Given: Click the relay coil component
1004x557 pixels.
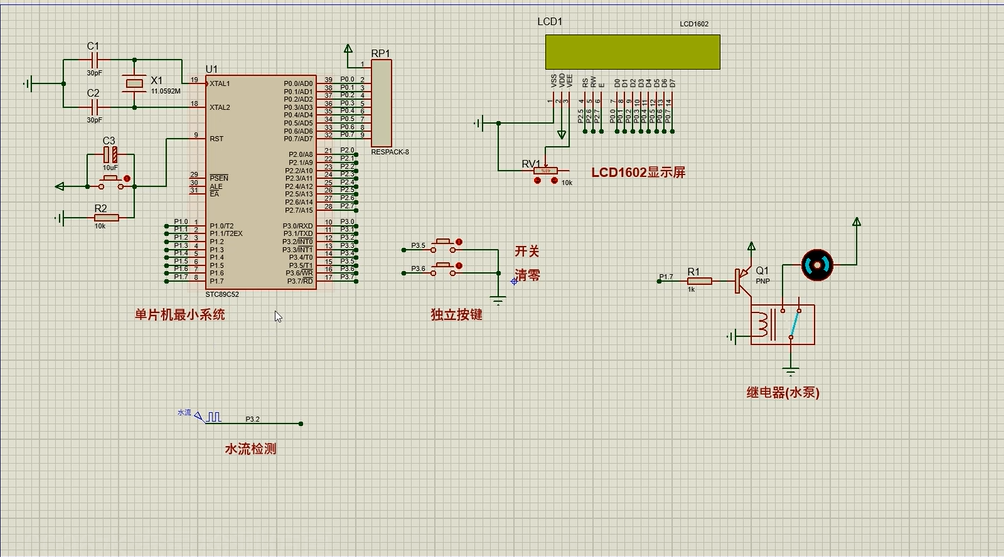Looking at the screenshot, I should pos(766,326).
